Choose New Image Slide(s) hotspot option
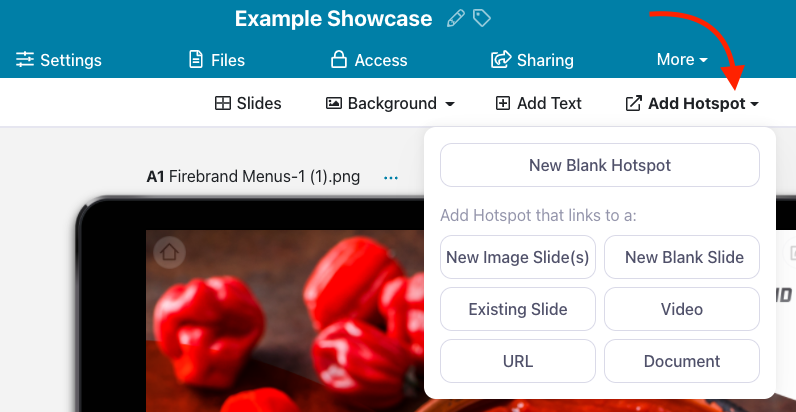The height and width of the screenshot is (412, 796). pos(518,257)
